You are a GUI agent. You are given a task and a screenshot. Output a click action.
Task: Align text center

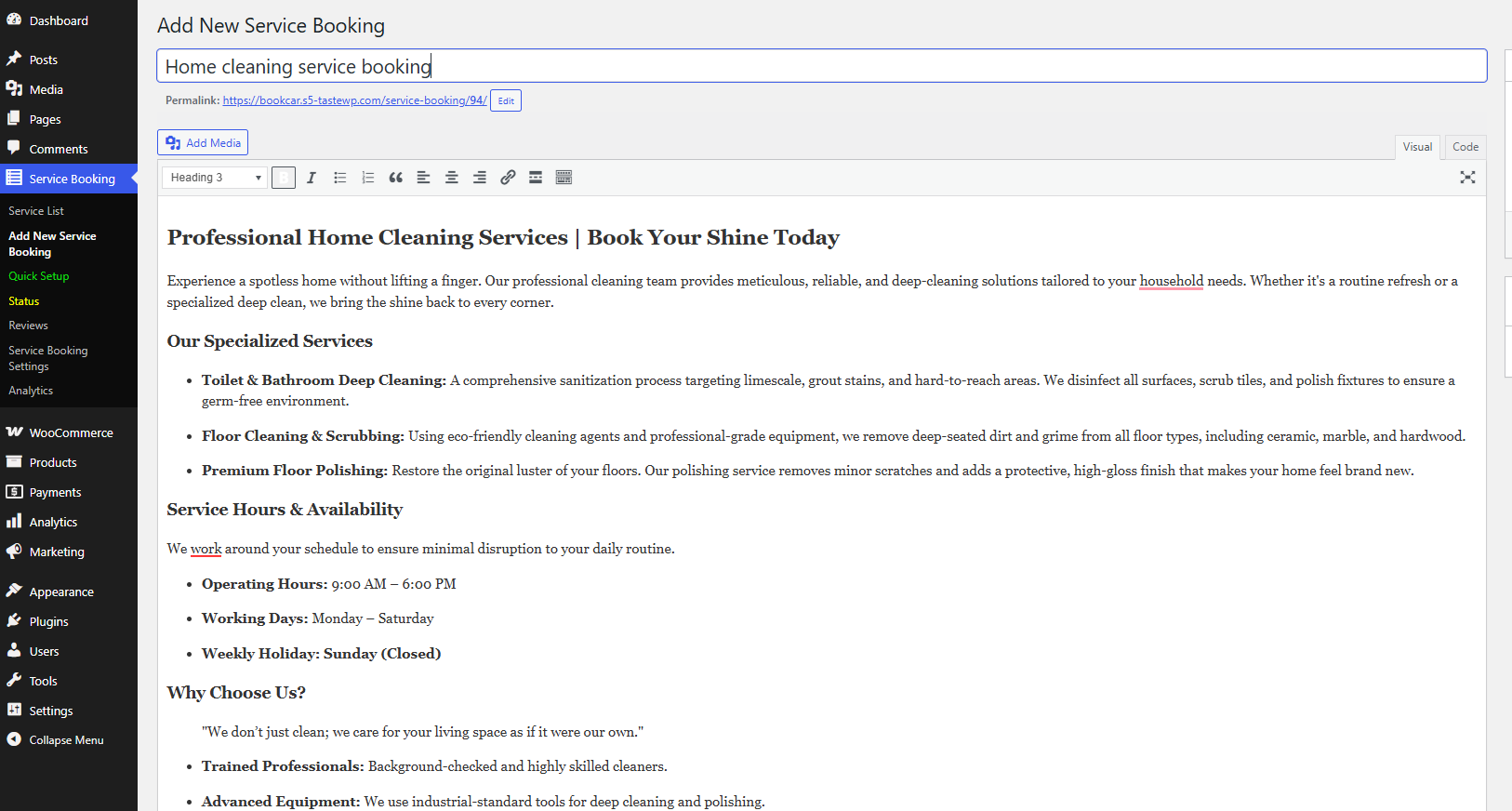452,178
